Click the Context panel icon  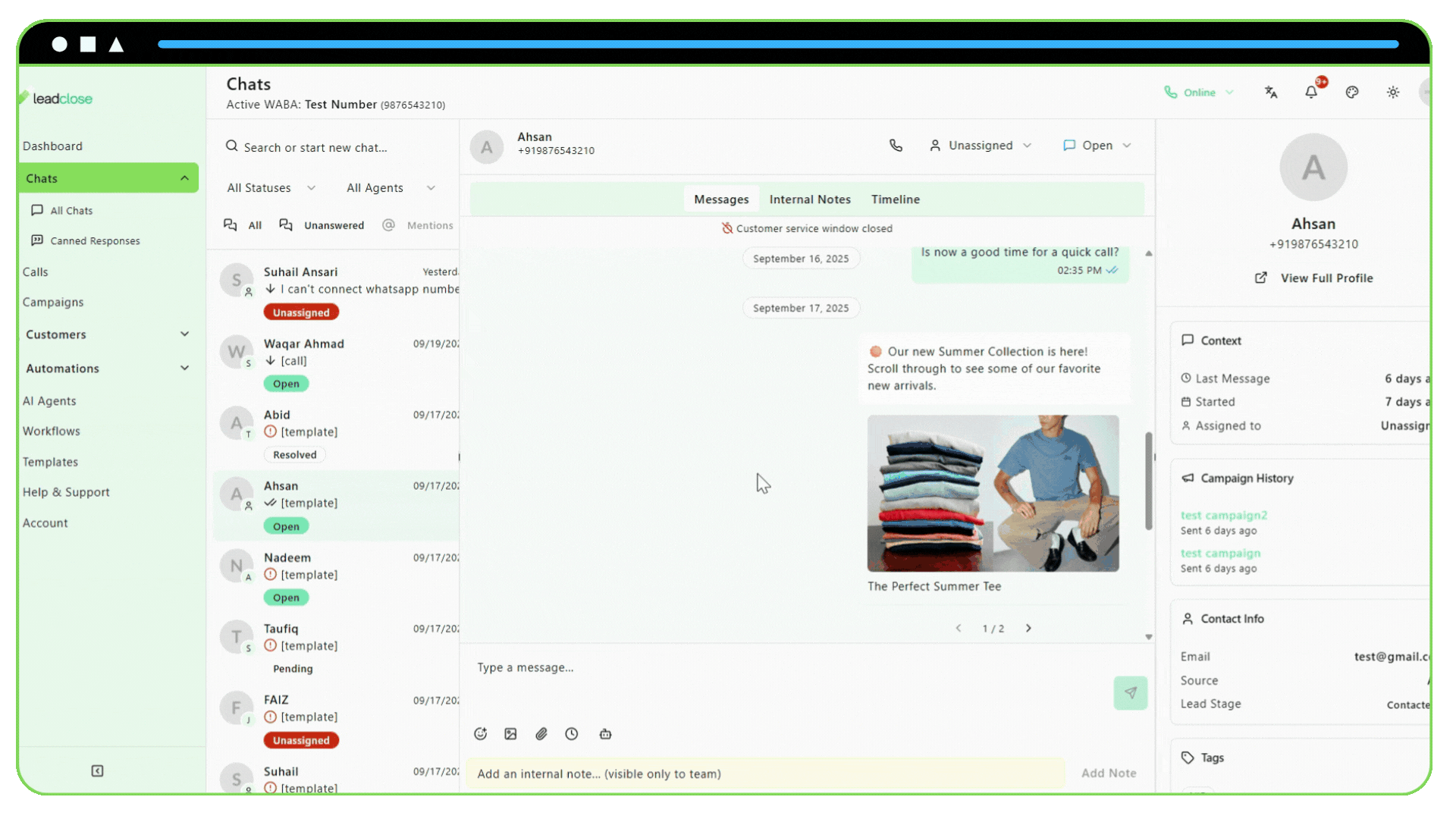click(x=1188, y=340)
